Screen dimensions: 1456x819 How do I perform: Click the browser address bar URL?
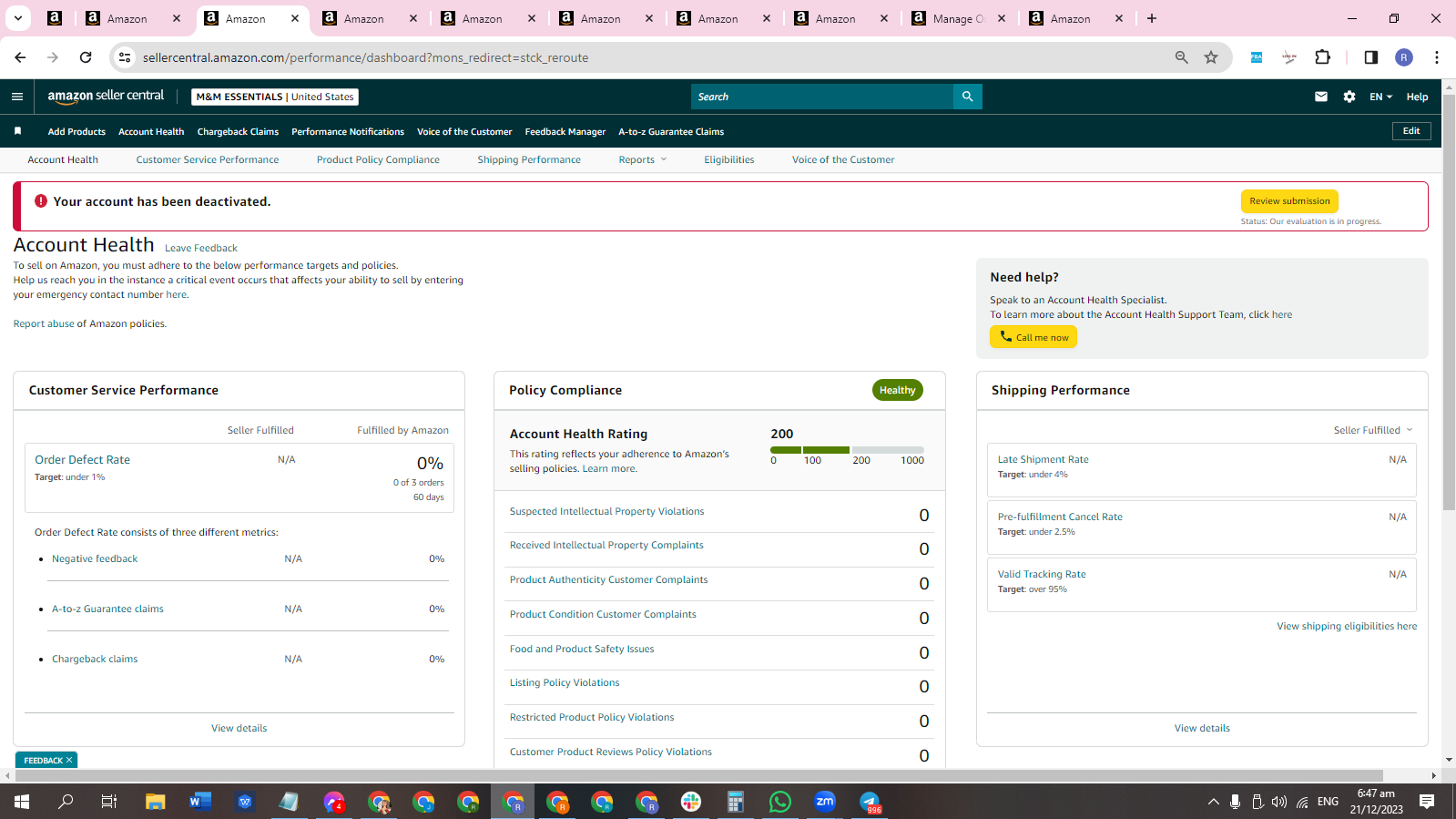[x=365, y=57]
